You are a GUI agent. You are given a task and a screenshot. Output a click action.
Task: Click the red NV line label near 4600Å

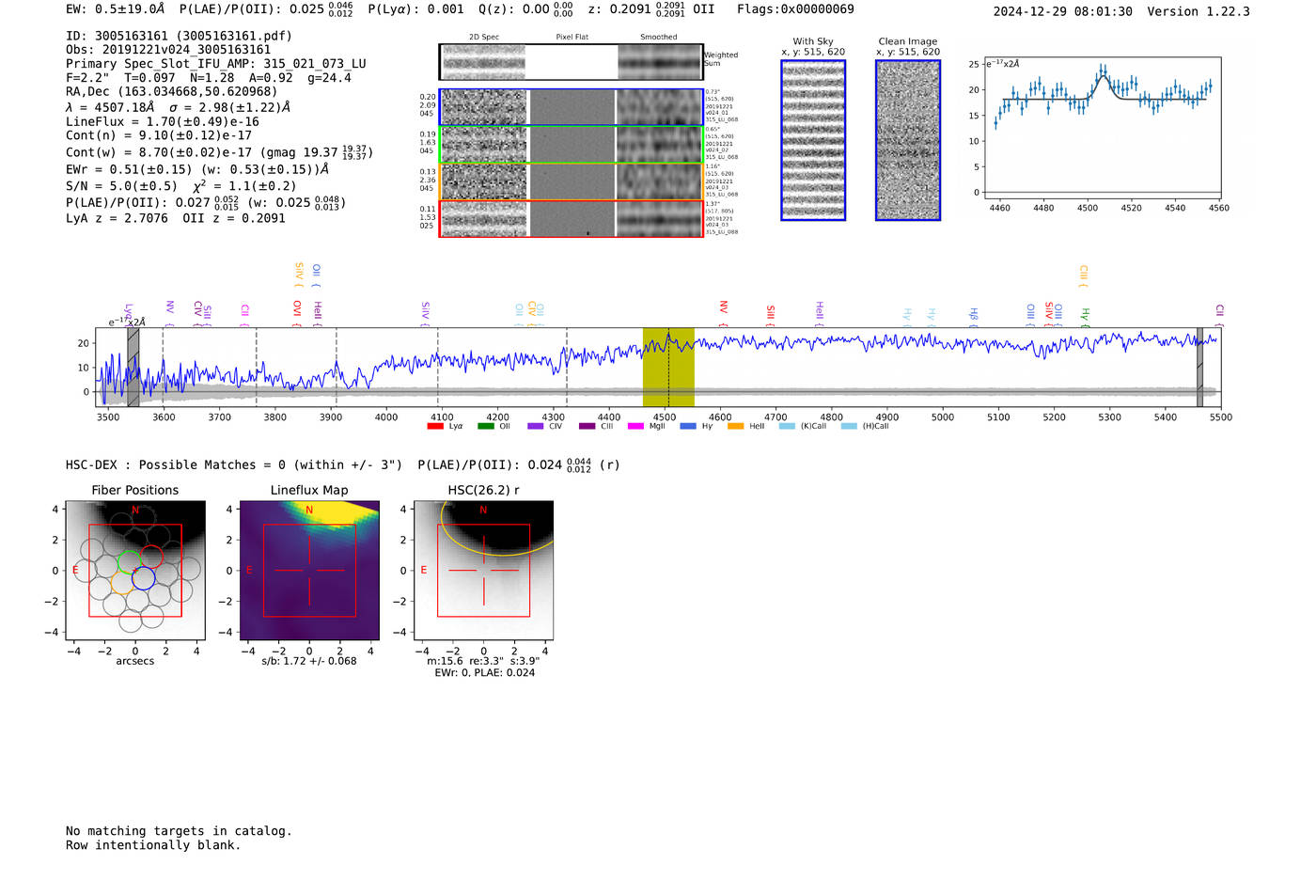click(723, 313)
